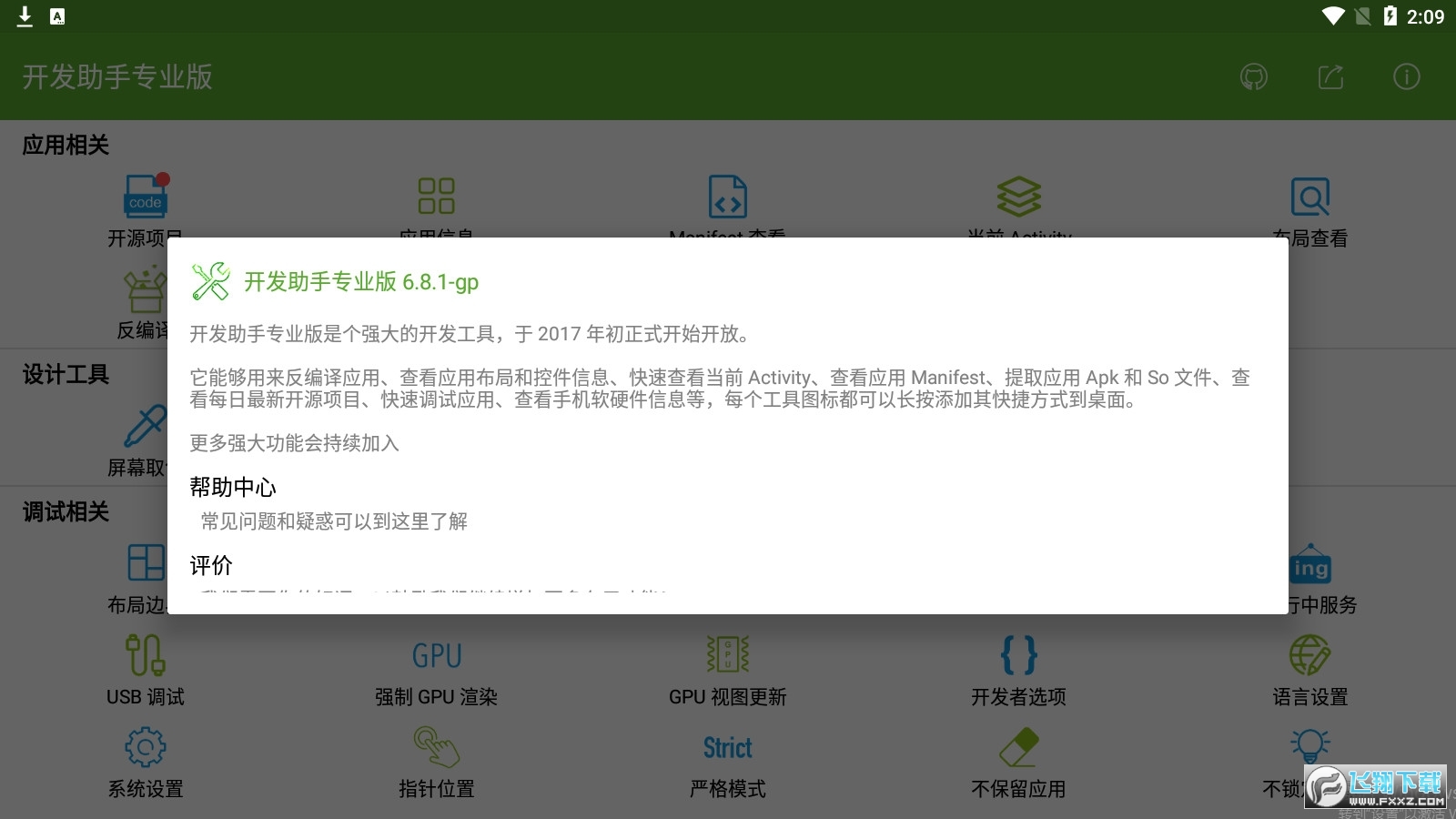Tap the 2:09 clock in status bar

(1425, 16)
